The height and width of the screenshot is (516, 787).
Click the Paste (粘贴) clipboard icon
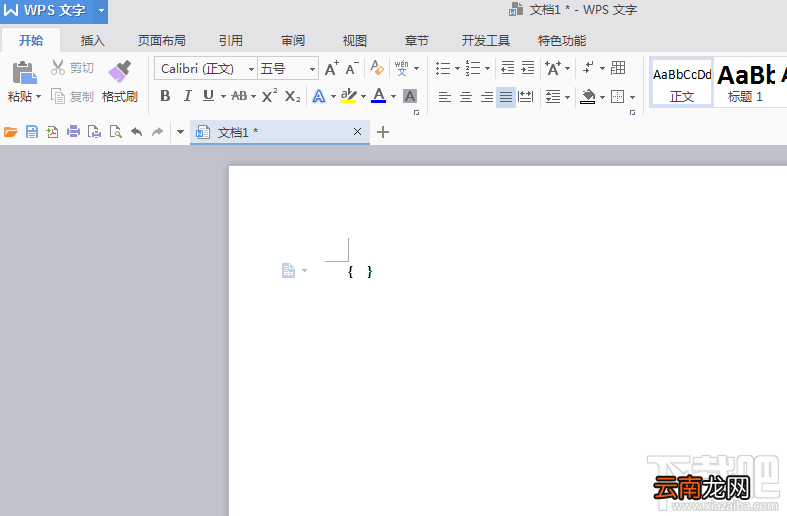[x=24, y=73]
